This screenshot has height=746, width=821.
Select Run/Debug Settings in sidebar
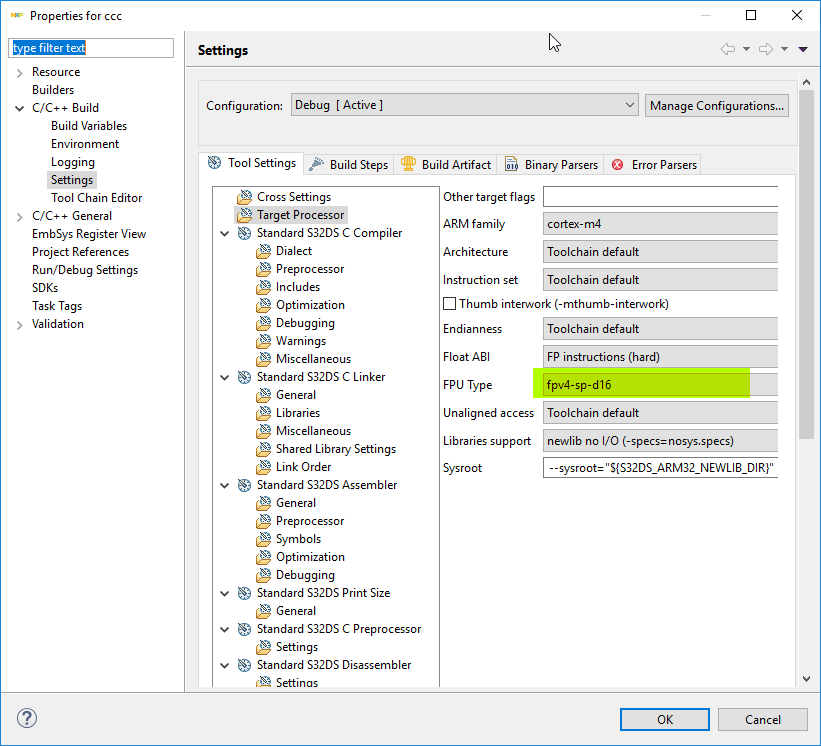85,270
